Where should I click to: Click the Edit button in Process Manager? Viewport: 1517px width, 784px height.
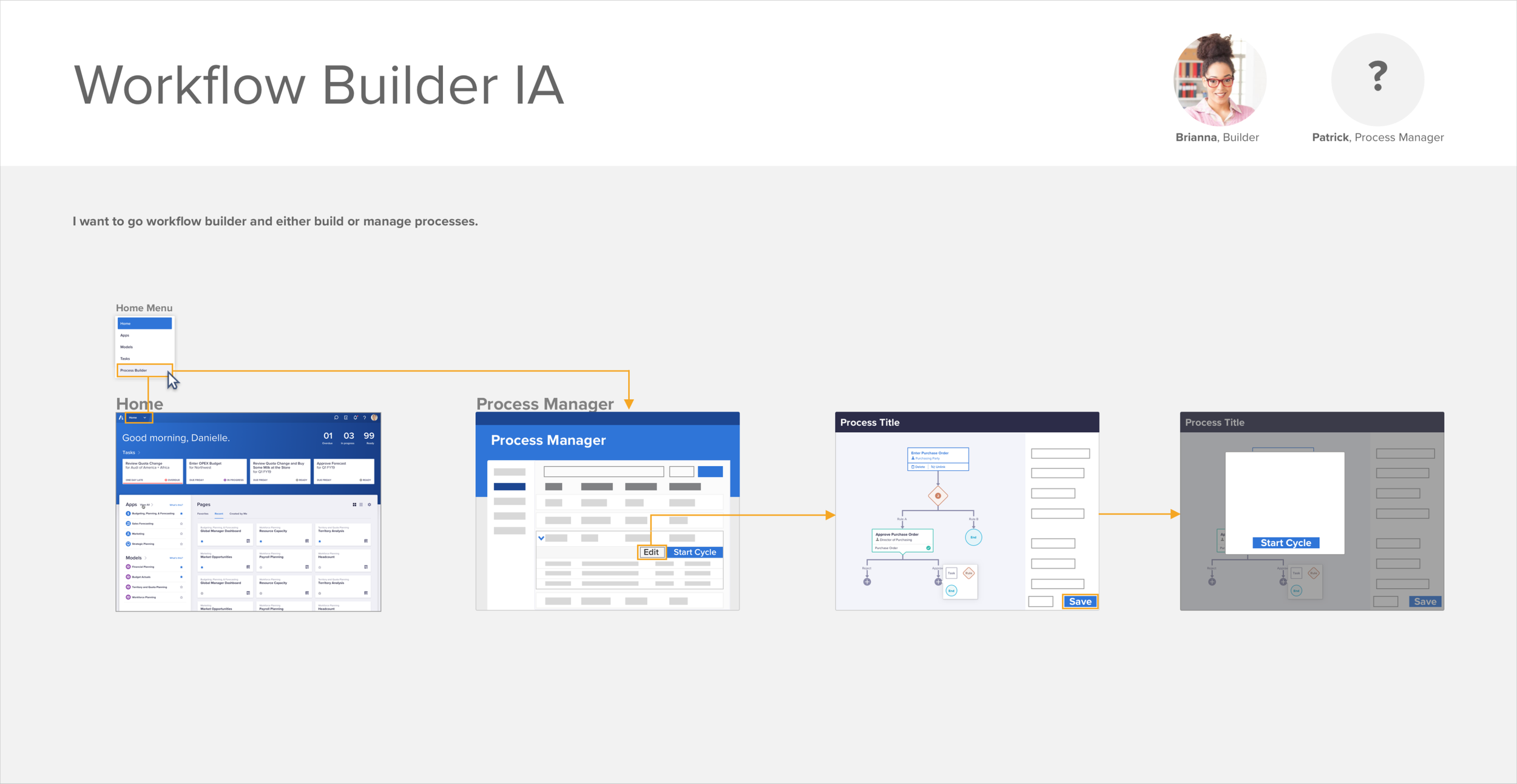pyautogui.click(x=651, y=552)
